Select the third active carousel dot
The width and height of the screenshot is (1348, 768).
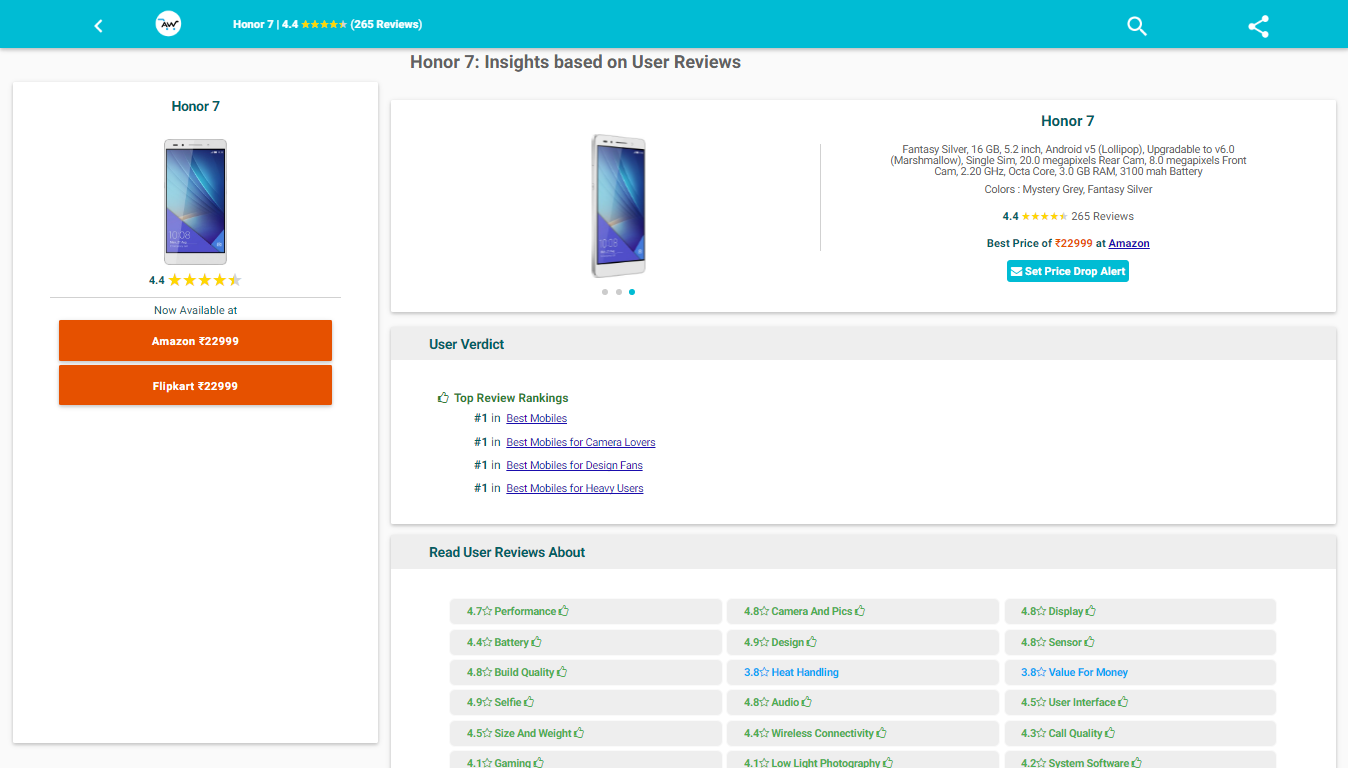[632, 292]
